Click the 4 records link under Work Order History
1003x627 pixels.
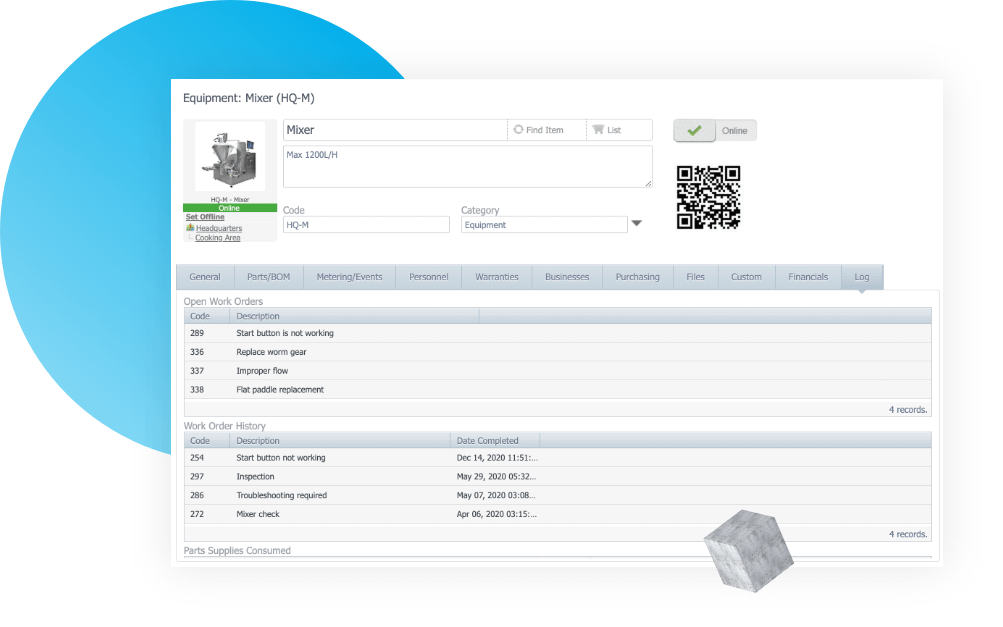tap(907, 533)
